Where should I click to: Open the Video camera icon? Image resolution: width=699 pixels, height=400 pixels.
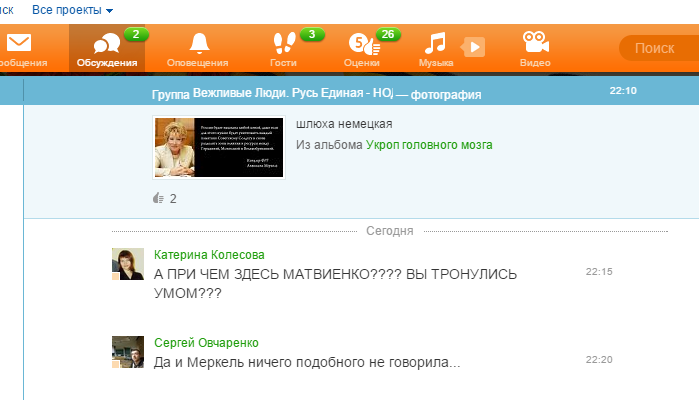coord(535,42)
